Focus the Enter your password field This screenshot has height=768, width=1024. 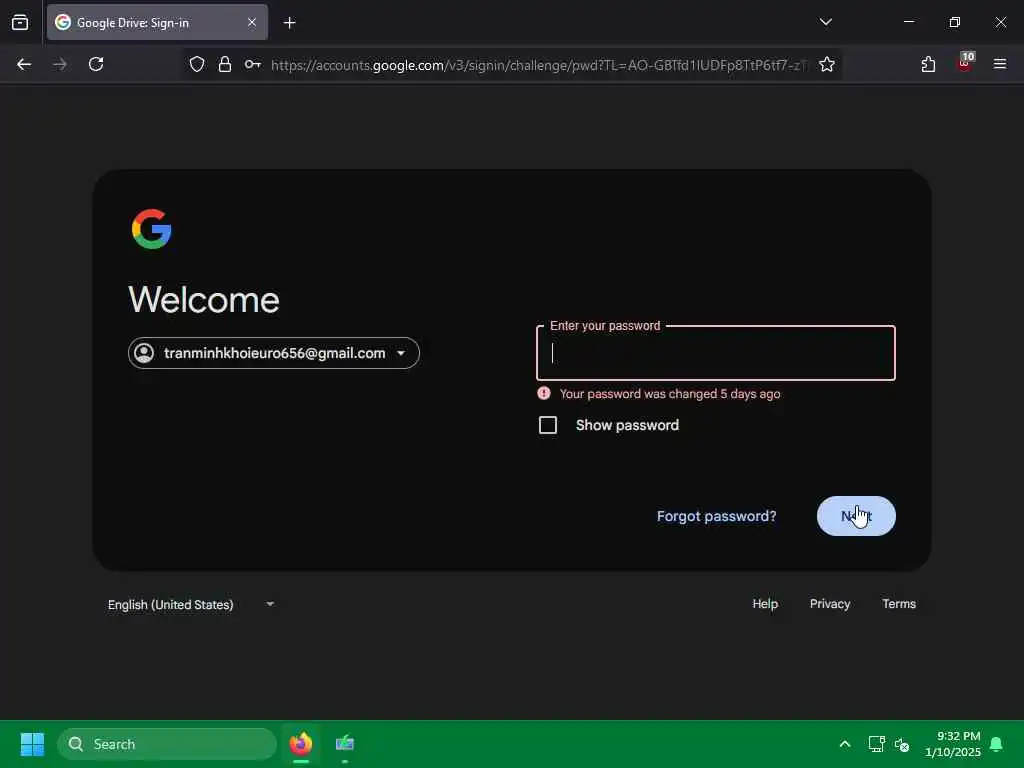(x=716, y=353)
